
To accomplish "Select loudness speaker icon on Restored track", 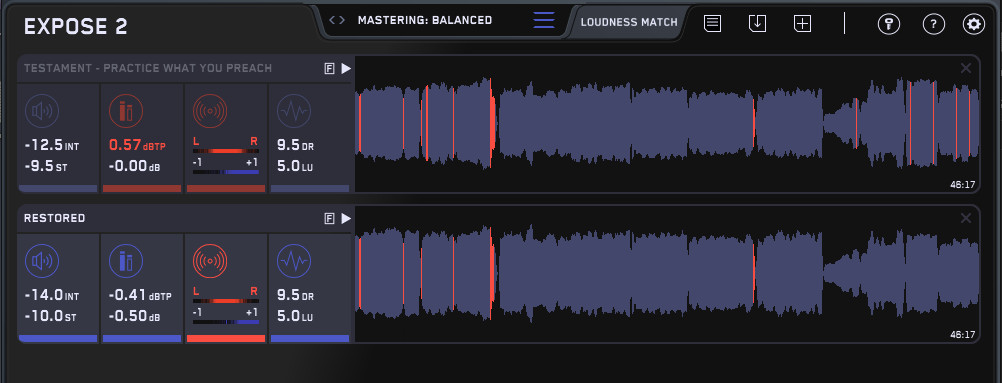I will [42, 261].
